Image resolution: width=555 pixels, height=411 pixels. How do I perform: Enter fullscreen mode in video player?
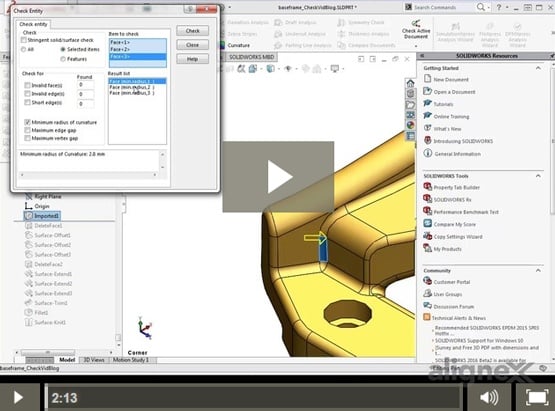pos(537,398)
